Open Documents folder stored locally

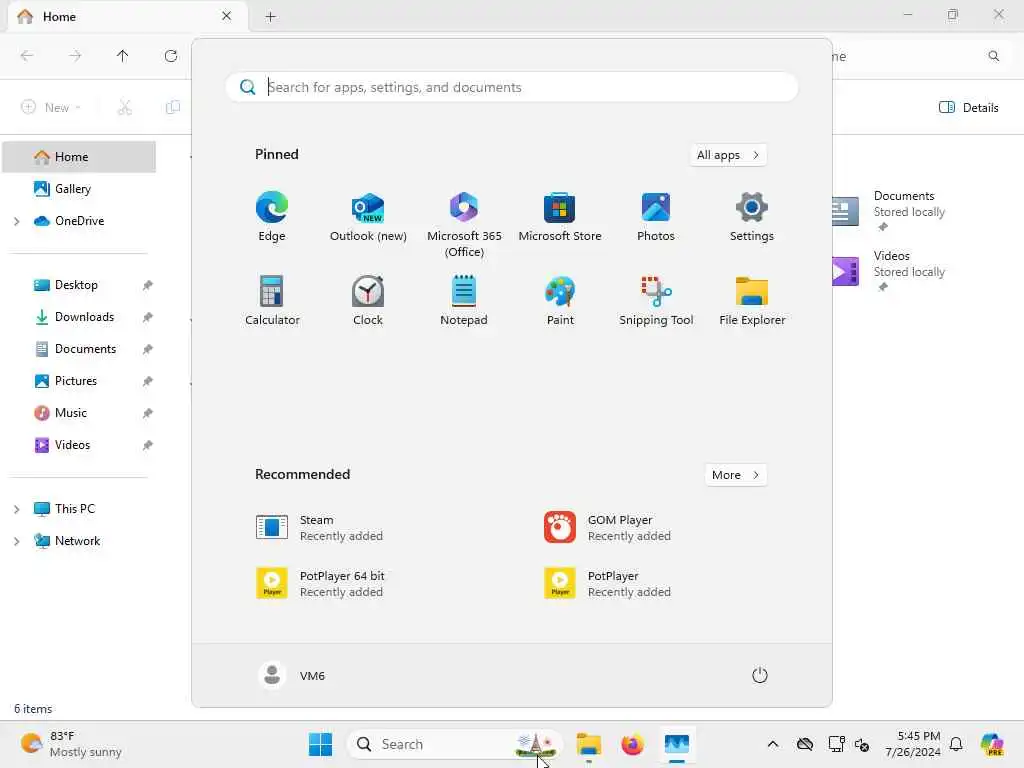coord(888,210)
